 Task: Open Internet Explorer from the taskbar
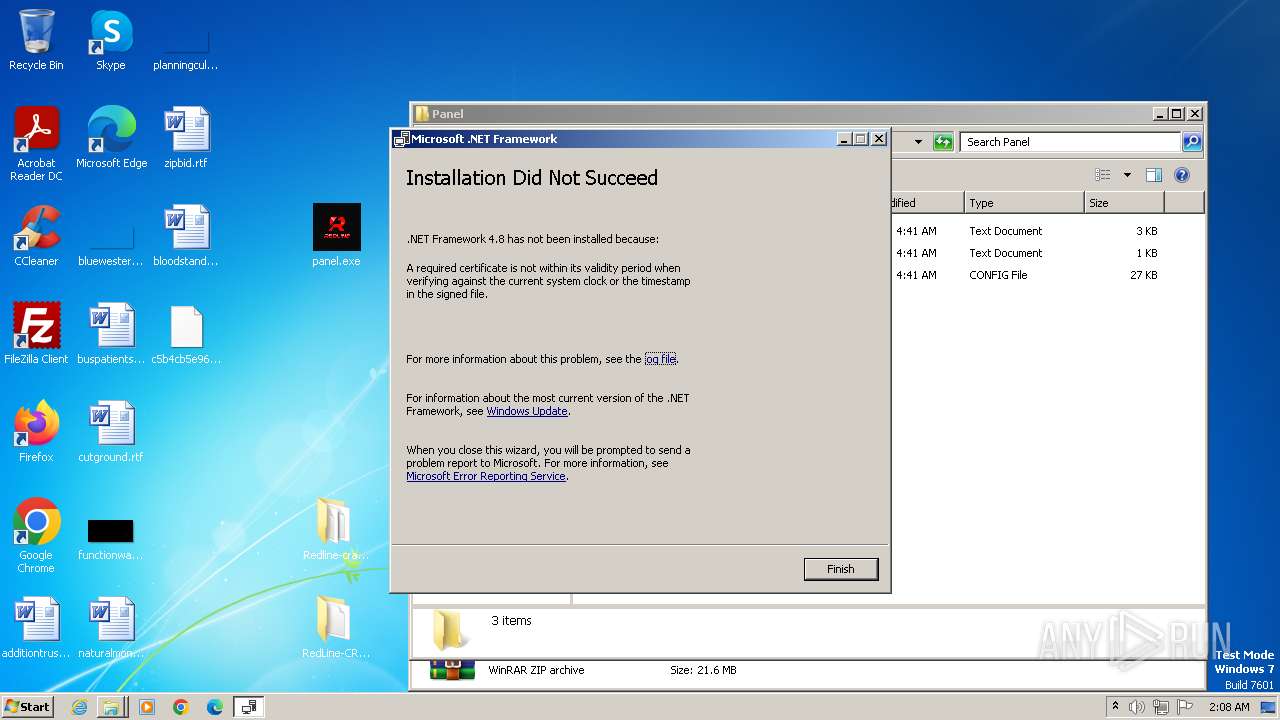[x=79, y=707]
